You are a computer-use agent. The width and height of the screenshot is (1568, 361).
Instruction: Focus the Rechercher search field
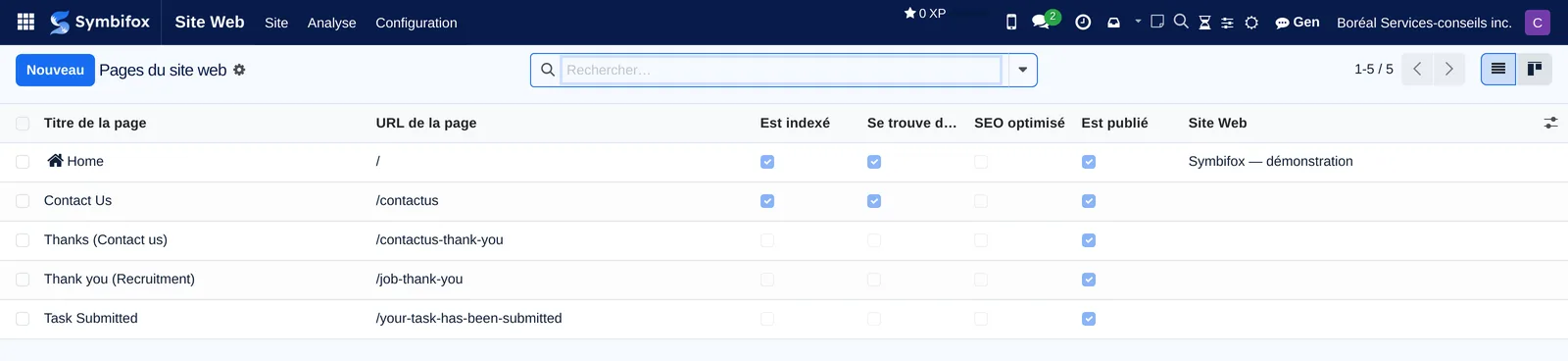point(781,70)
